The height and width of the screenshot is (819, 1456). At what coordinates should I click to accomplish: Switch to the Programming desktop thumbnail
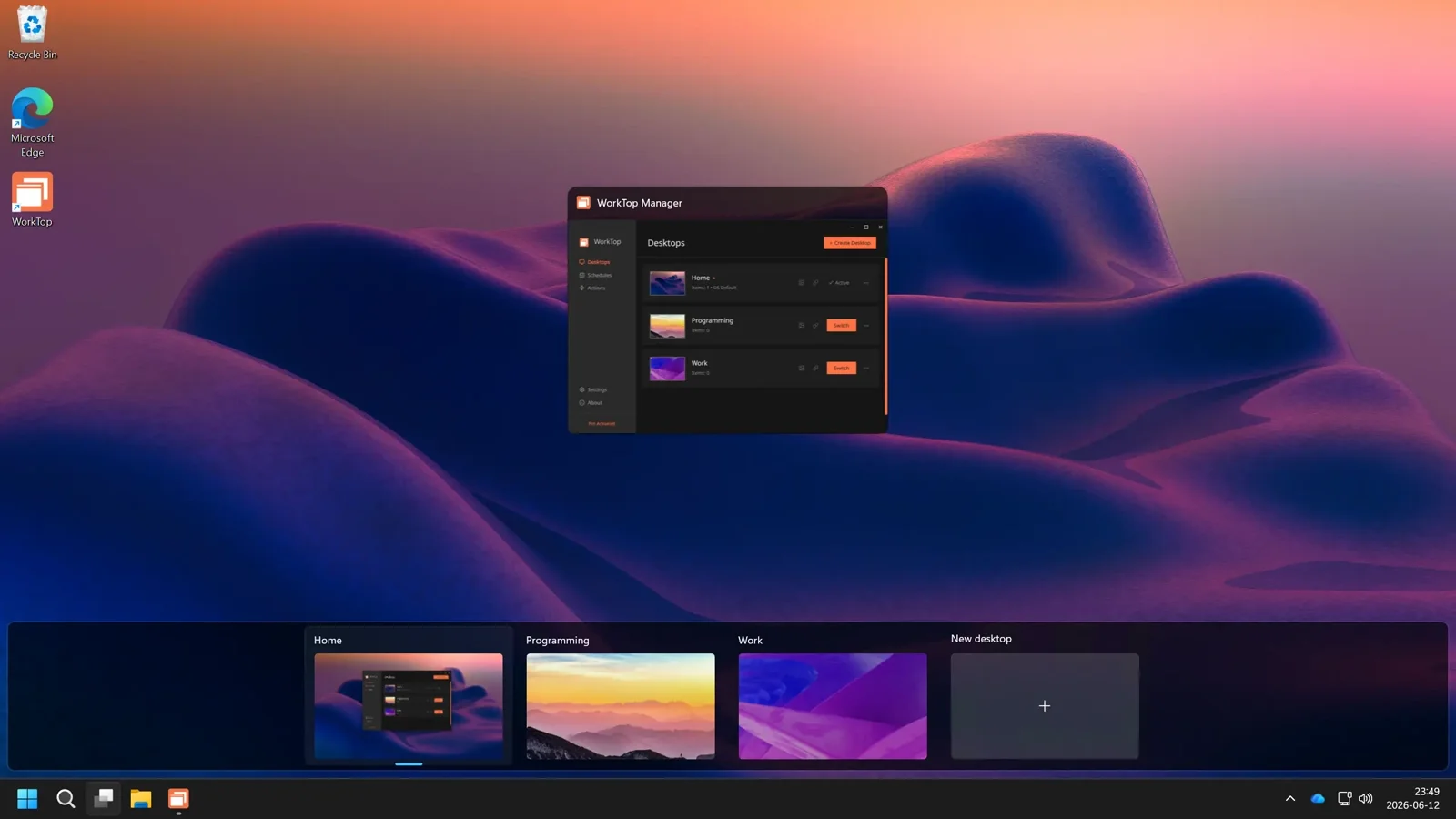tap(621, 706)
